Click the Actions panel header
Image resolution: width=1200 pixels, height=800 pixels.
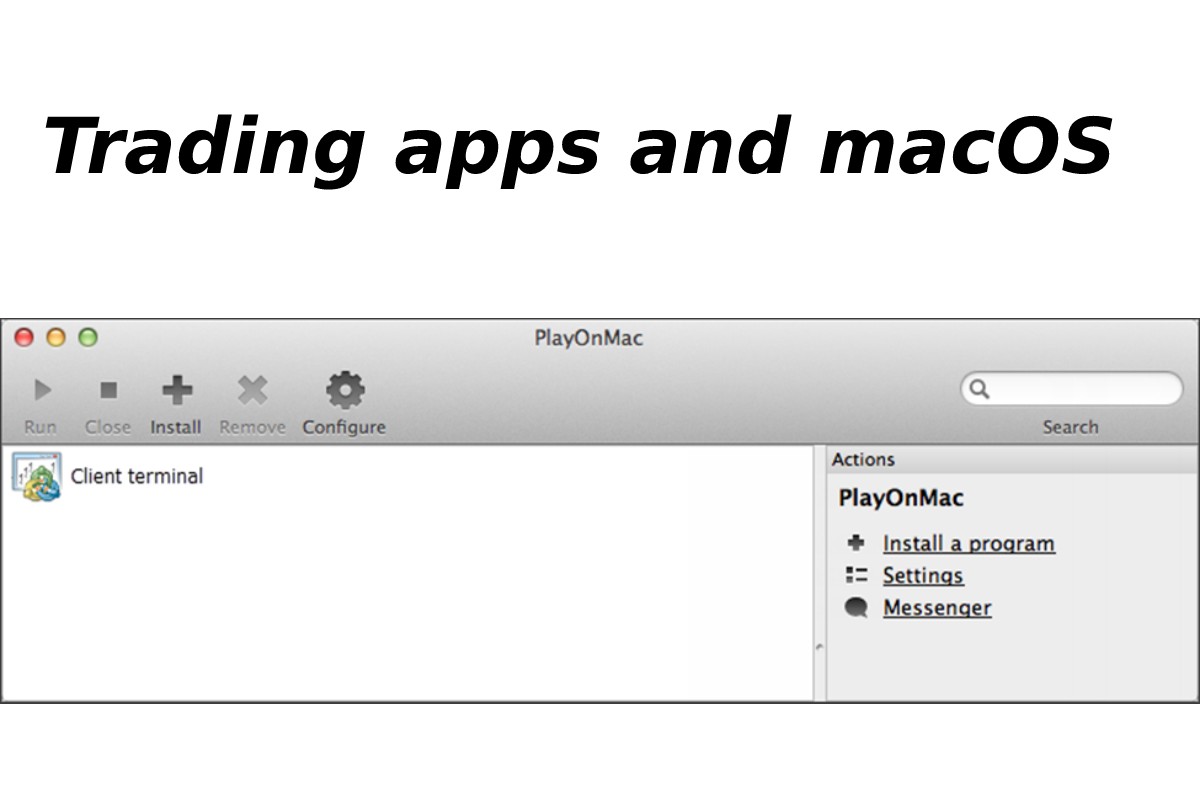point(864,459)
